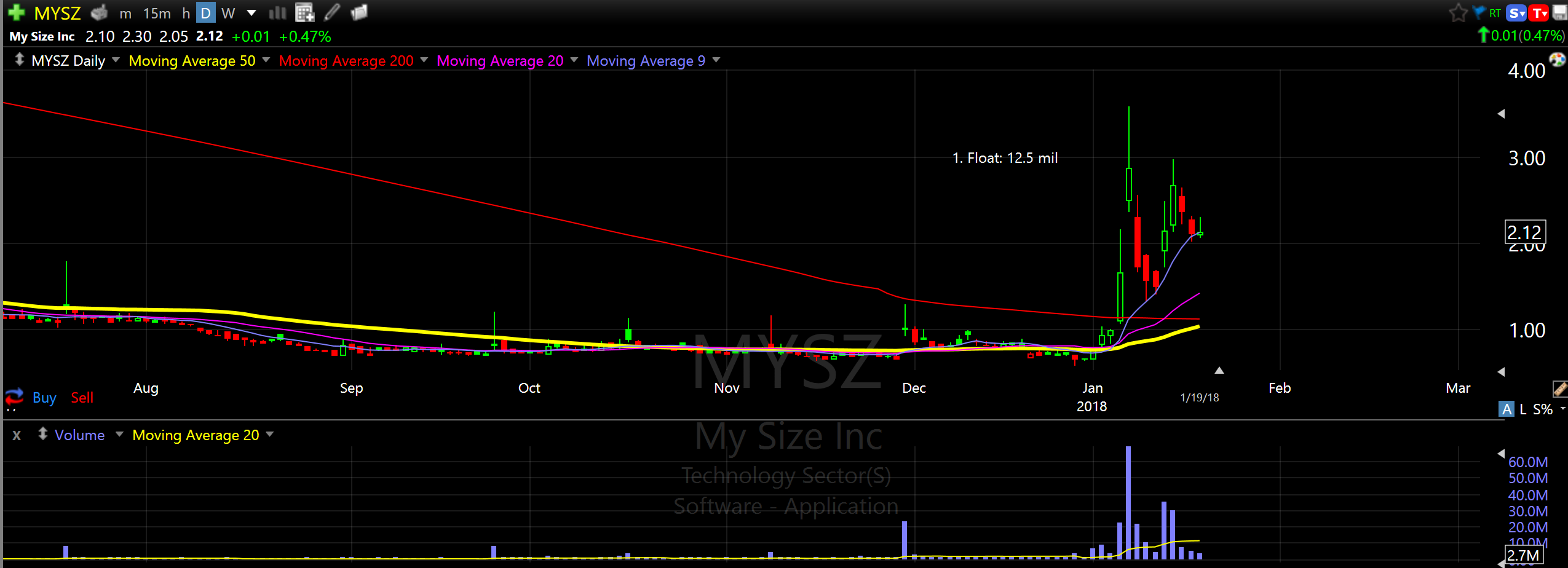Screen dimensions: 1568x568
Task: Click the top price scale arrow marker
Action: pos(1501,113)
